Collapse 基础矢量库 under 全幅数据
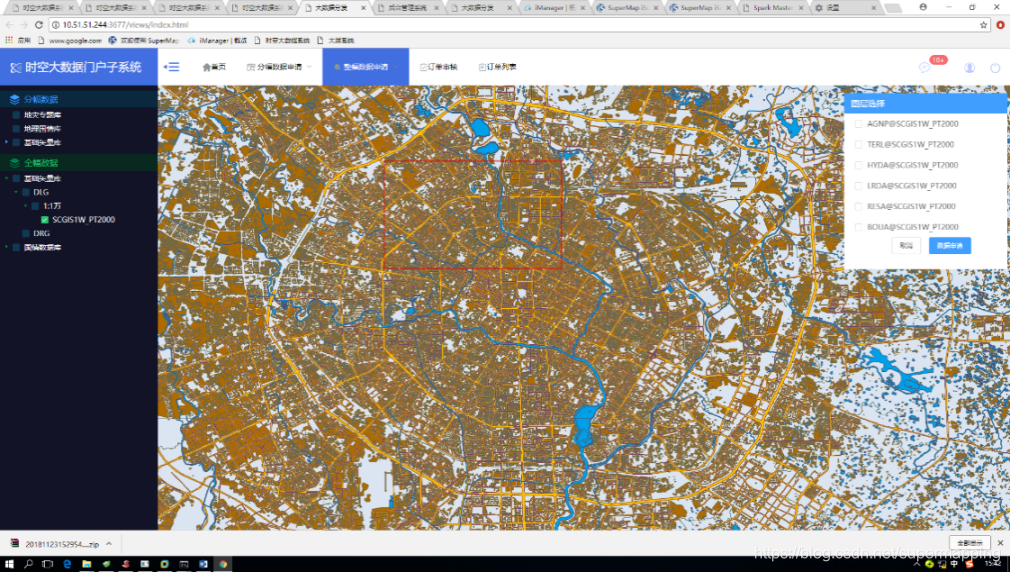Image resolution: width=1010 pixels, height=572 pixels. click(x=7, y=178)
